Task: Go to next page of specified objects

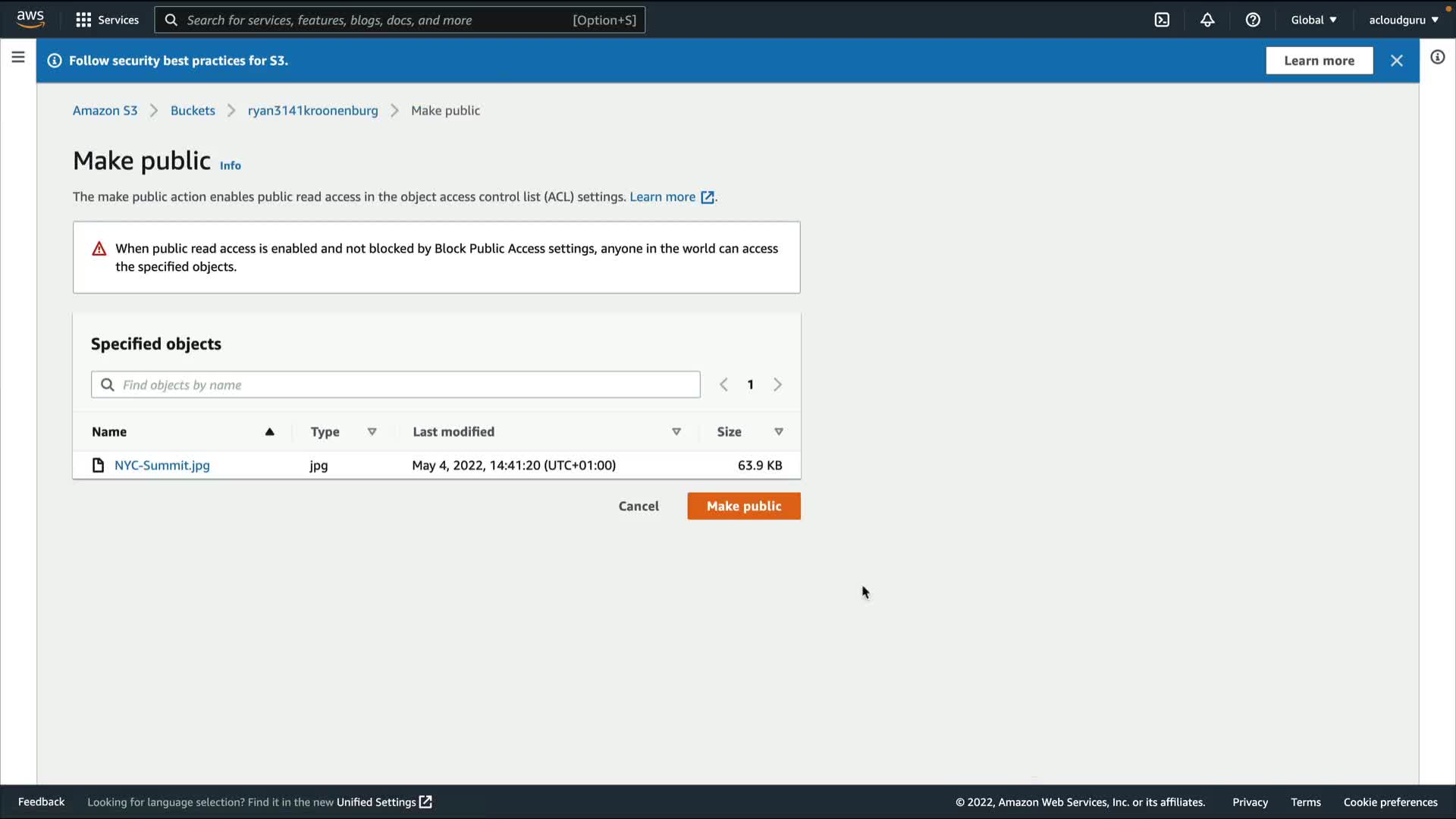Action: coord(777,385)
